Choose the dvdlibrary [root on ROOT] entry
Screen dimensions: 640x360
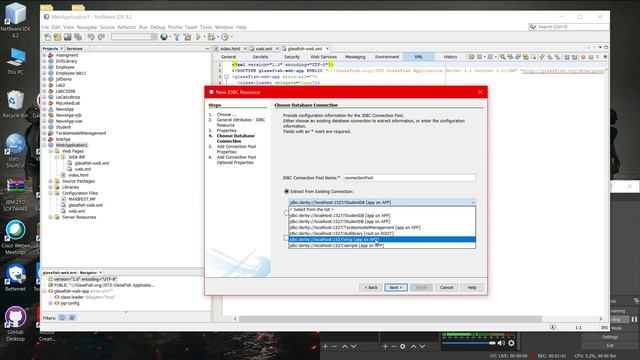[382, 233]
